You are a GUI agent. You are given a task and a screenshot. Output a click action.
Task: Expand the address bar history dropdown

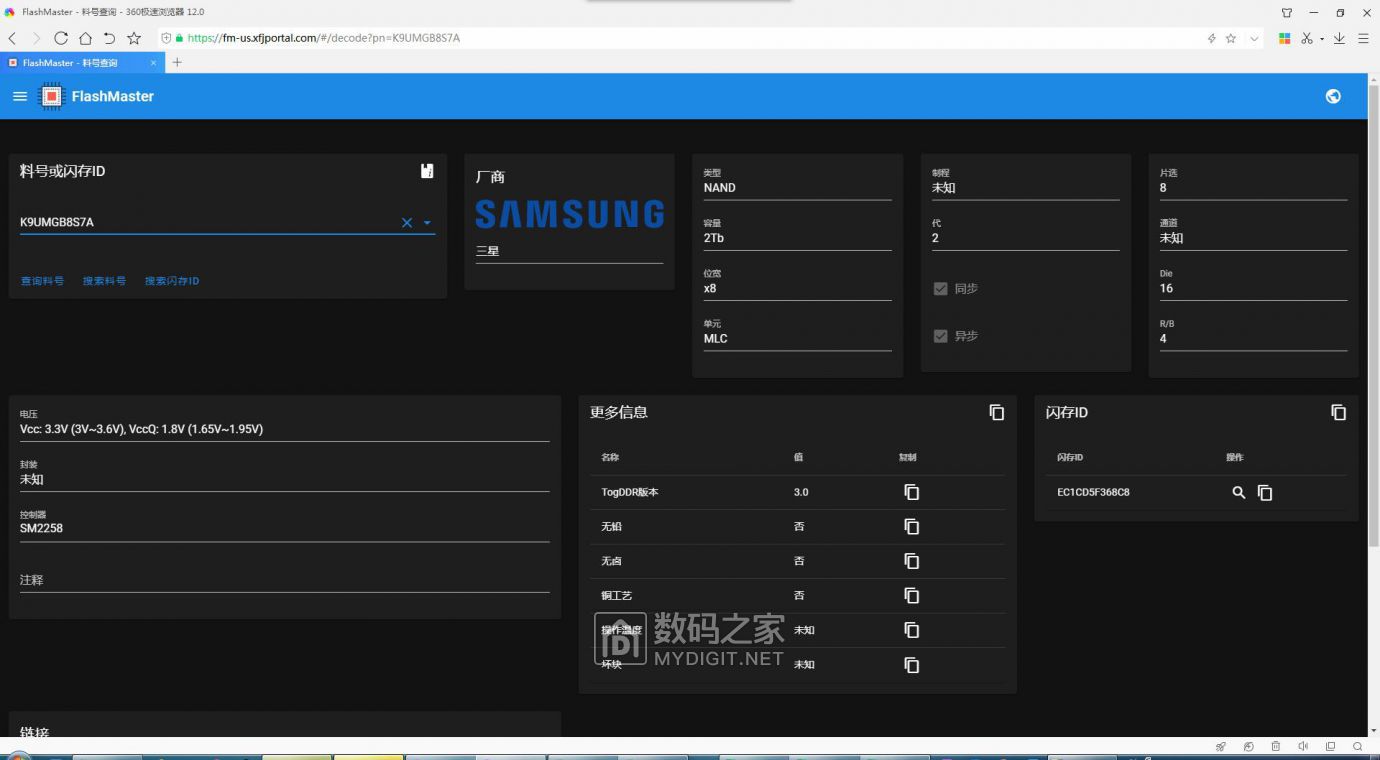tap(1254, 38)
